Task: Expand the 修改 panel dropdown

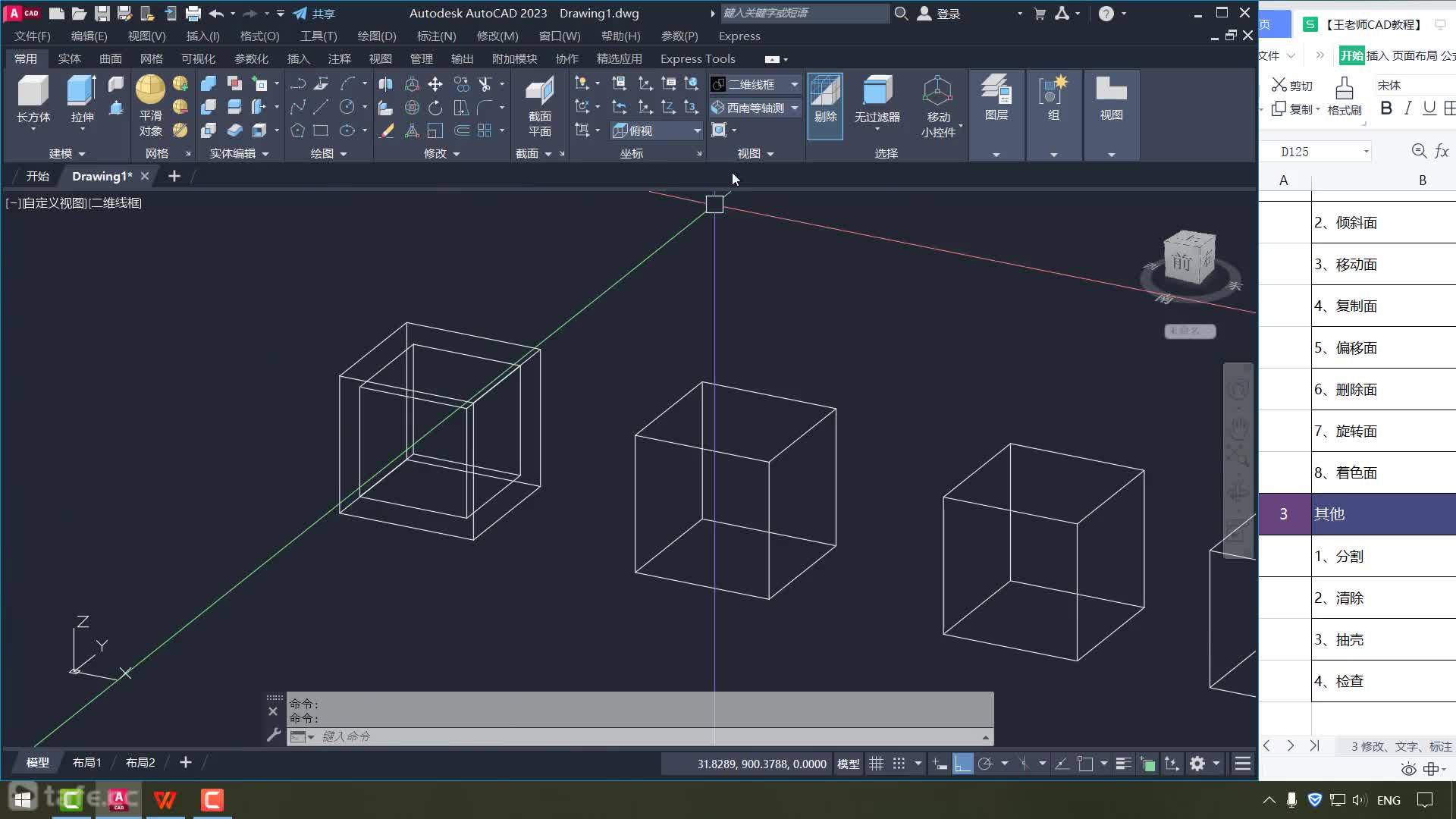Action: tap(441, 153)
